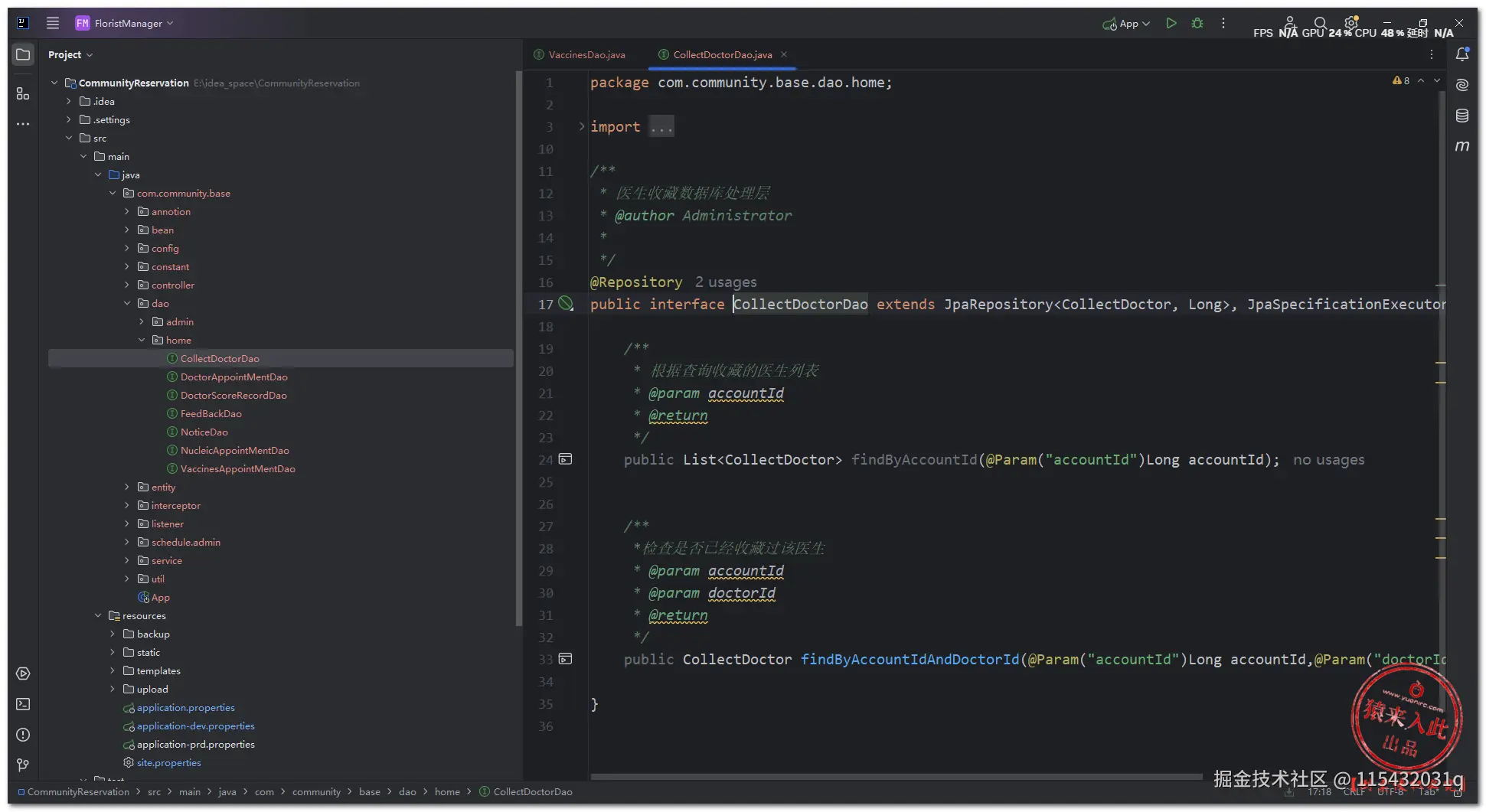Screen dimensions: 1486x812
Task: Expand the templates folder
Action: (x=113, y=670)
